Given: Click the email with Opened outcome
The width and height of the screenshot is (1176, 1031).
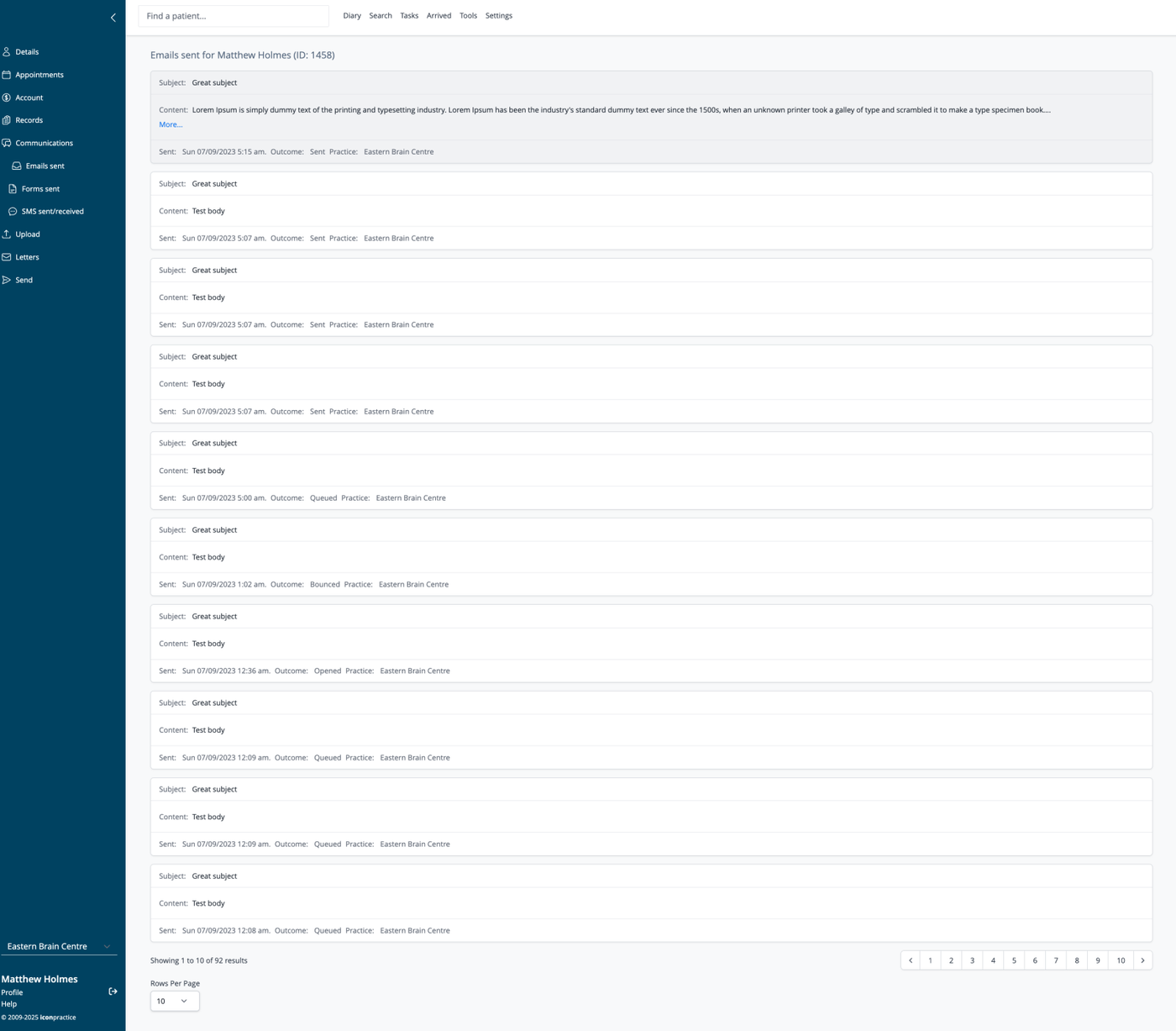Looking at the screenshot, I should pos(651,644).
